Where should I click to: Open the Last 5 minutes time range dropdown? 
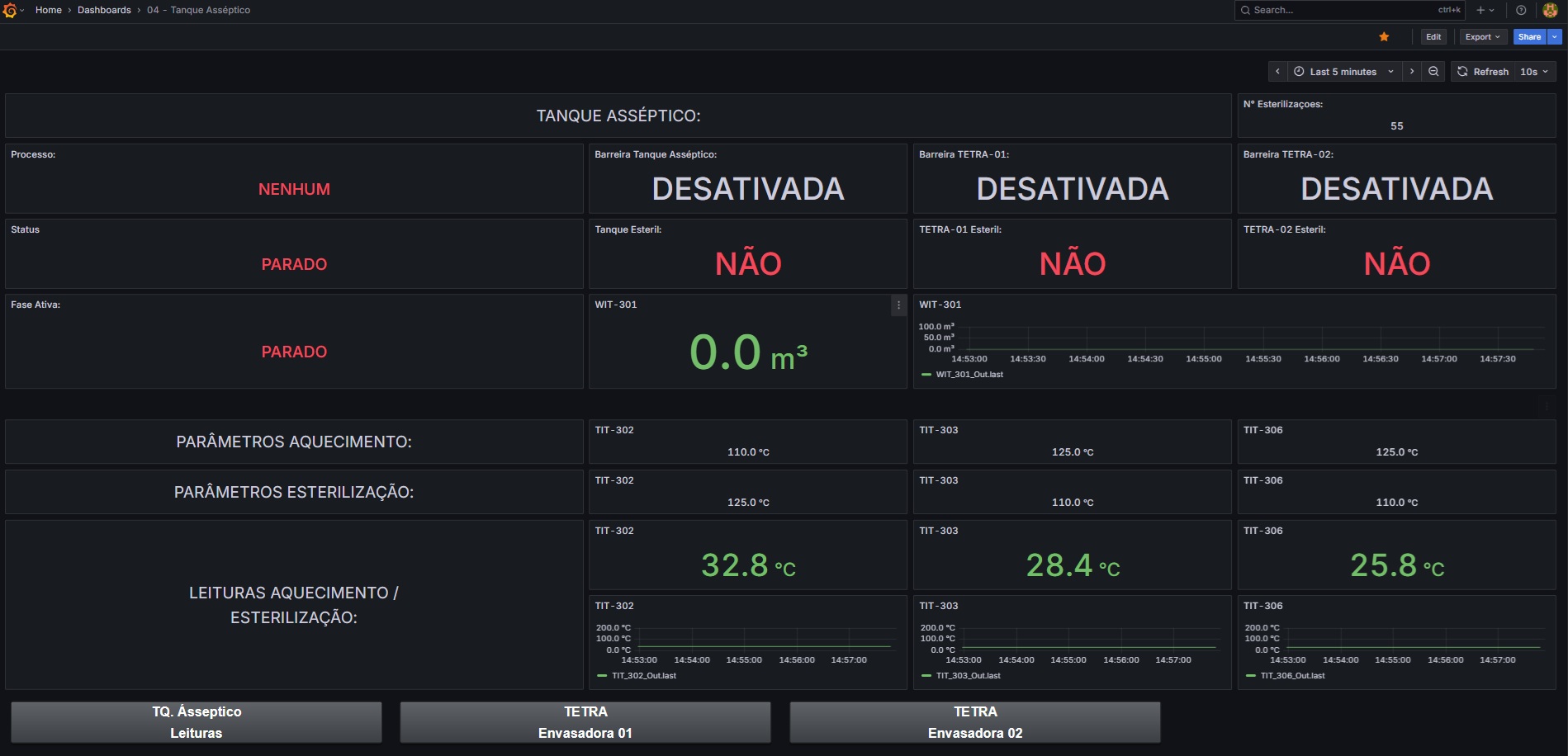1343,72
